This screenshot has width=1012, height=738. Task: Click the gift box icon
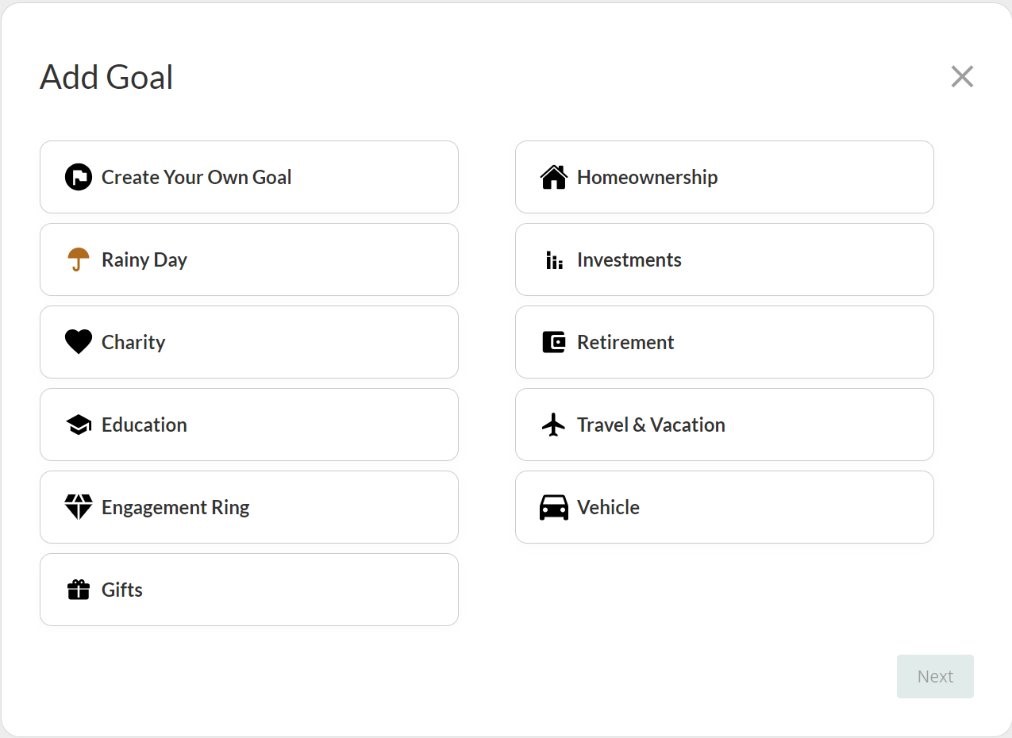click(x=78, y=590)
